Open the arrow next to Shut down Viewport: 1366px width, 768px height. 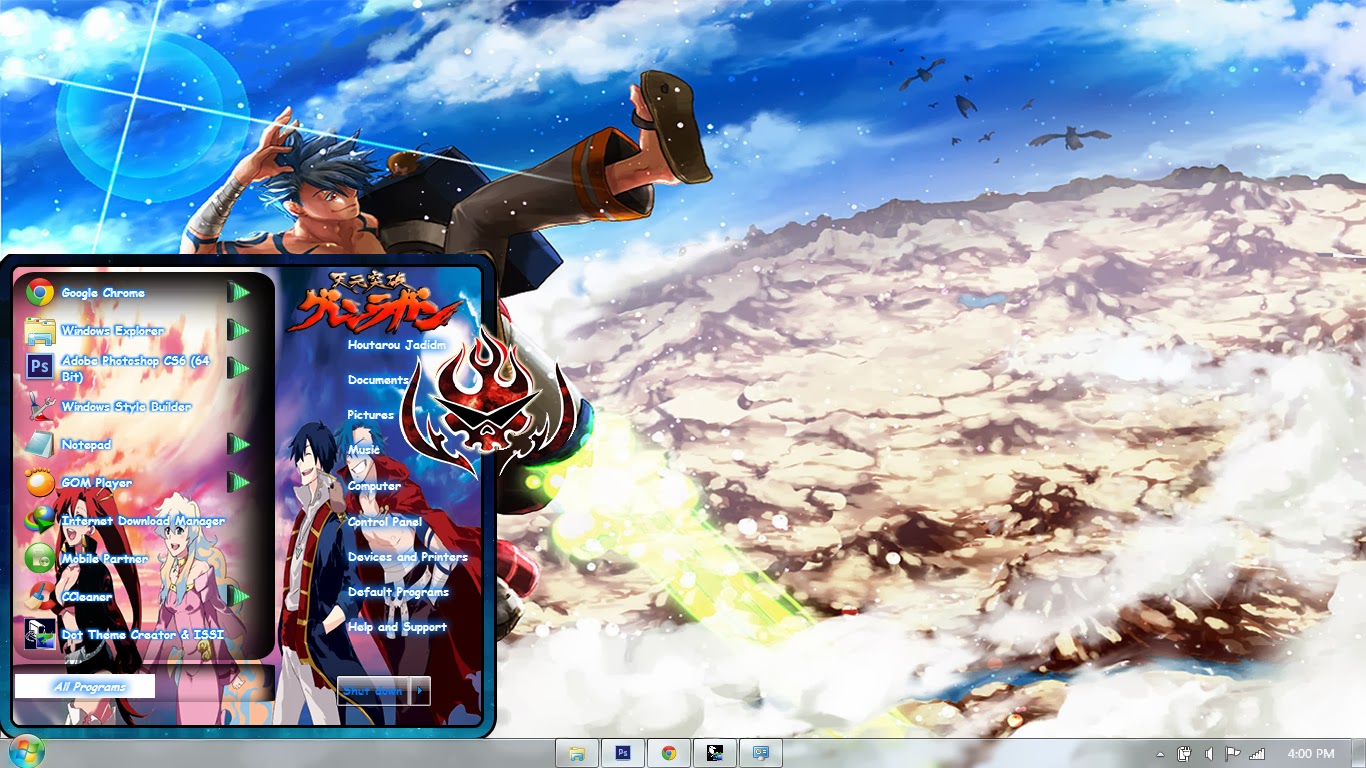pyautogui.click(x=421, y=690)
